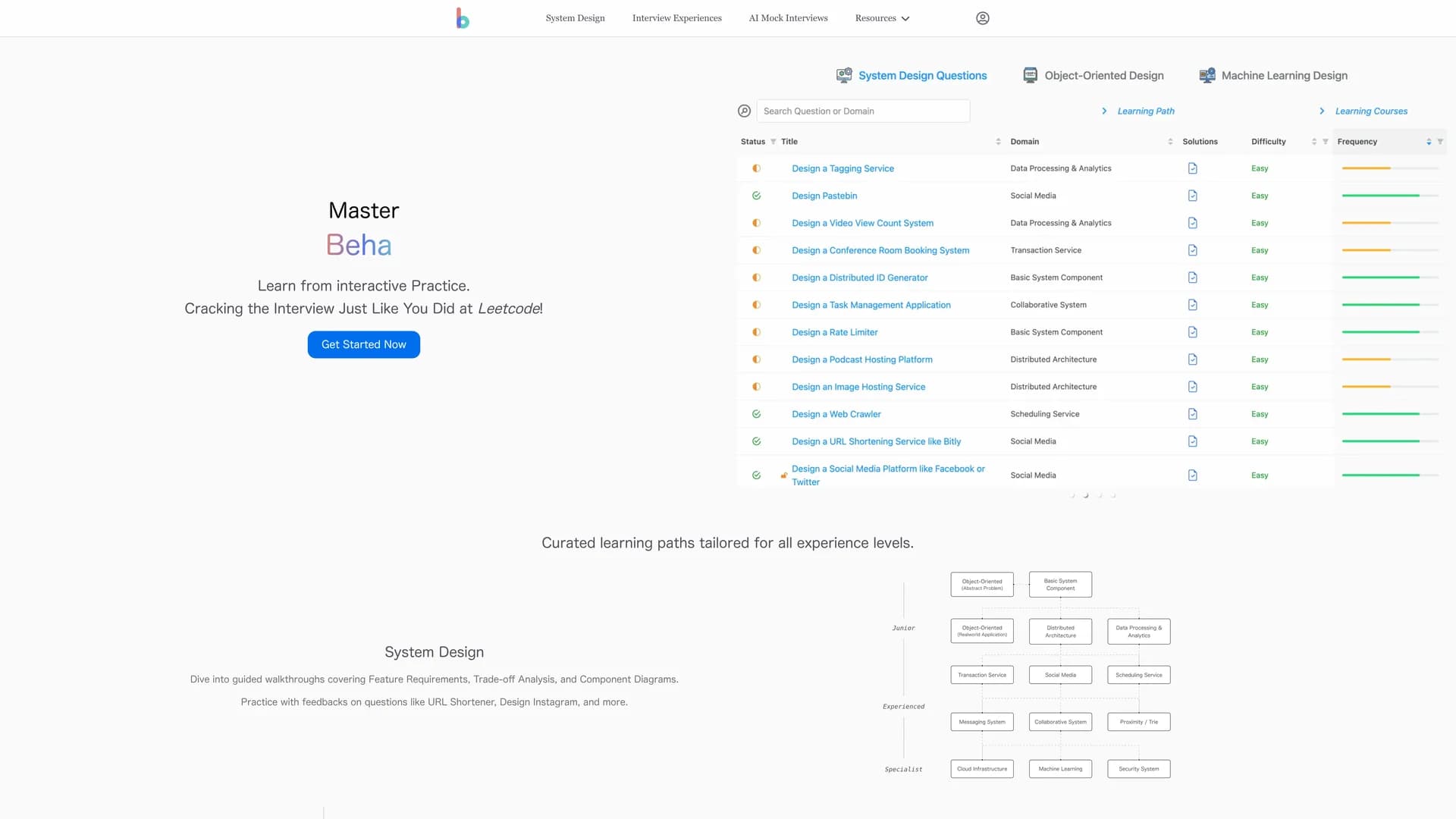Click in-progress status icon for Rate Limiter
The image size is (1456, 819).
(756, 332)
